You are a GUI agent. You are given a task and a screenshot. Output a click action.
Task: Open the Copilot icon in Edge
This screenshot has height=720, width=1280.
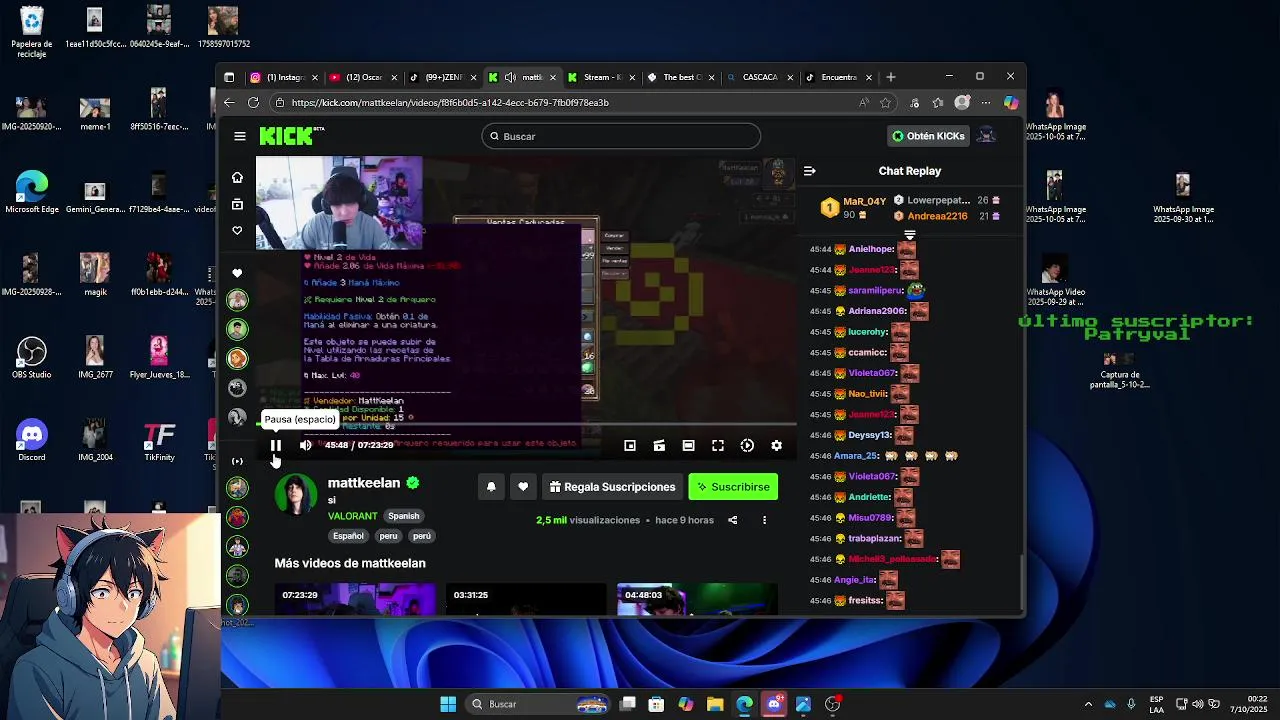click(1011, 102)
